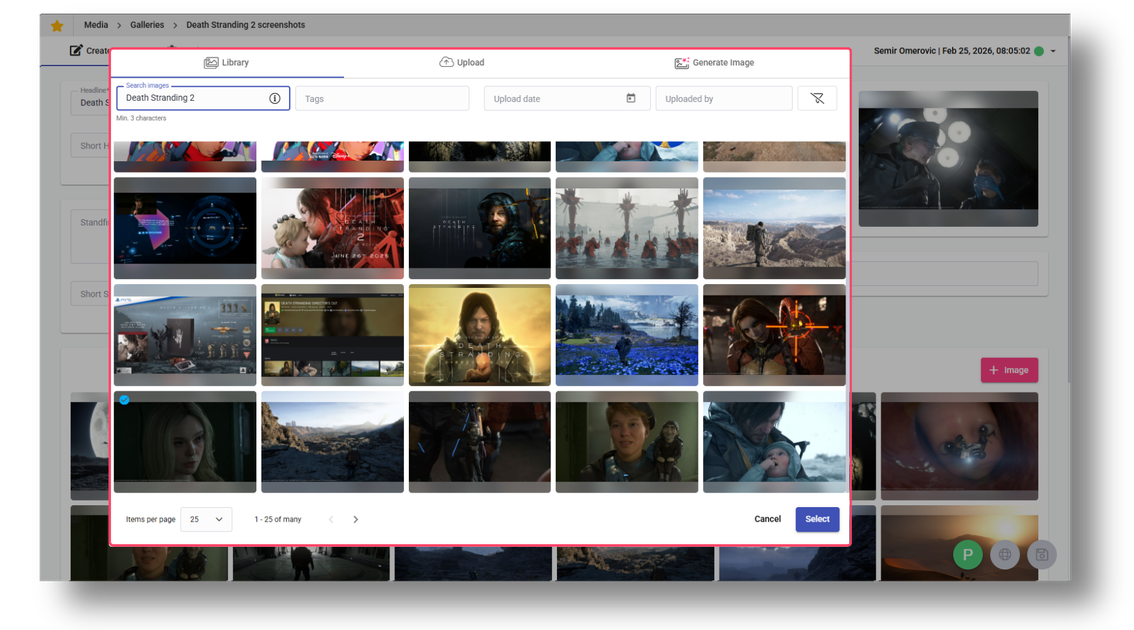This screenshot has height=630, width=1134.
Task: Expand the user menu next to Semir Omerovic
Action: [x=1051, y=50]
